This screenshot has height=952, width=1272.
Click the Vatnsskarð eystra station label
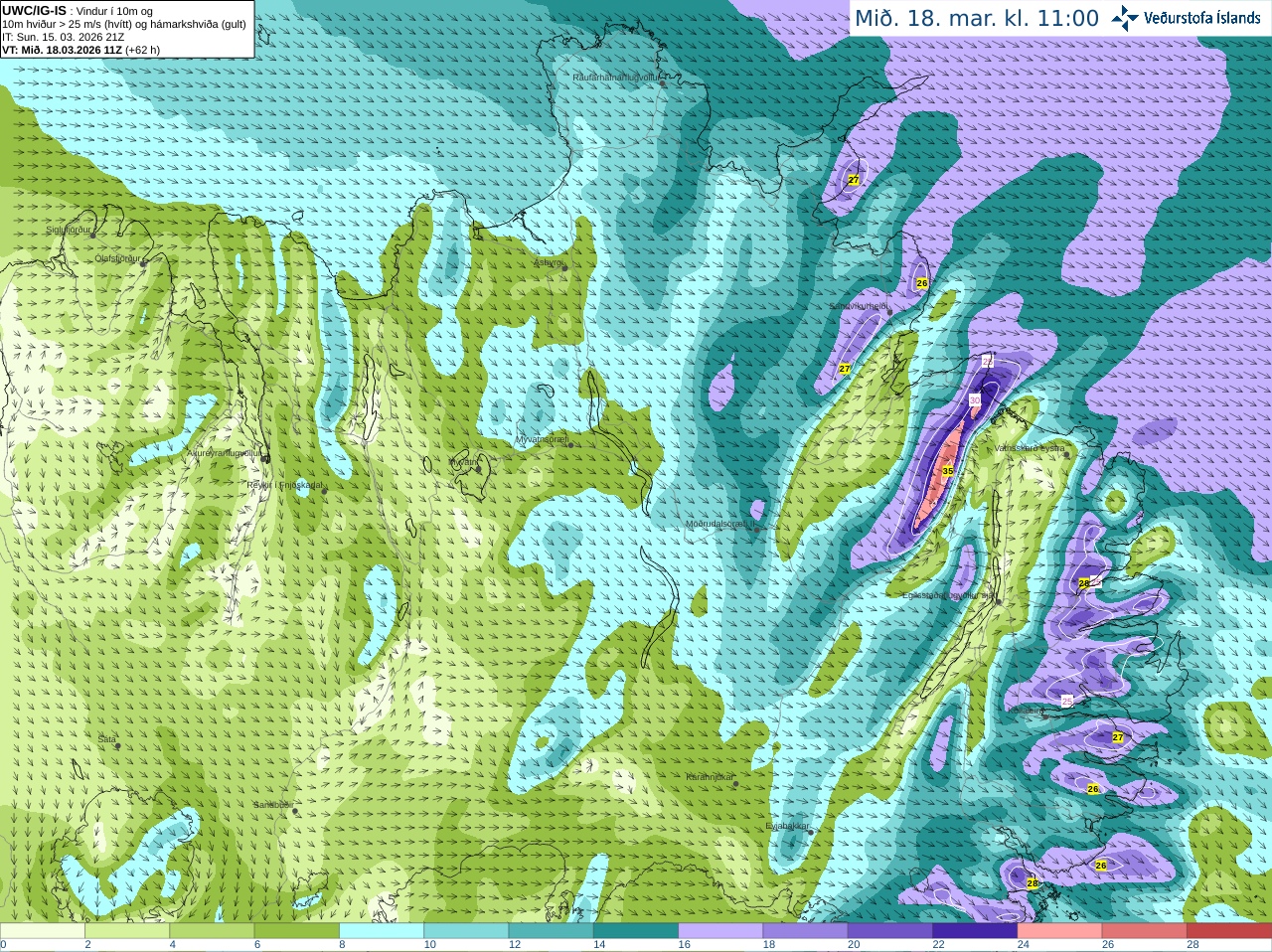1030,448
